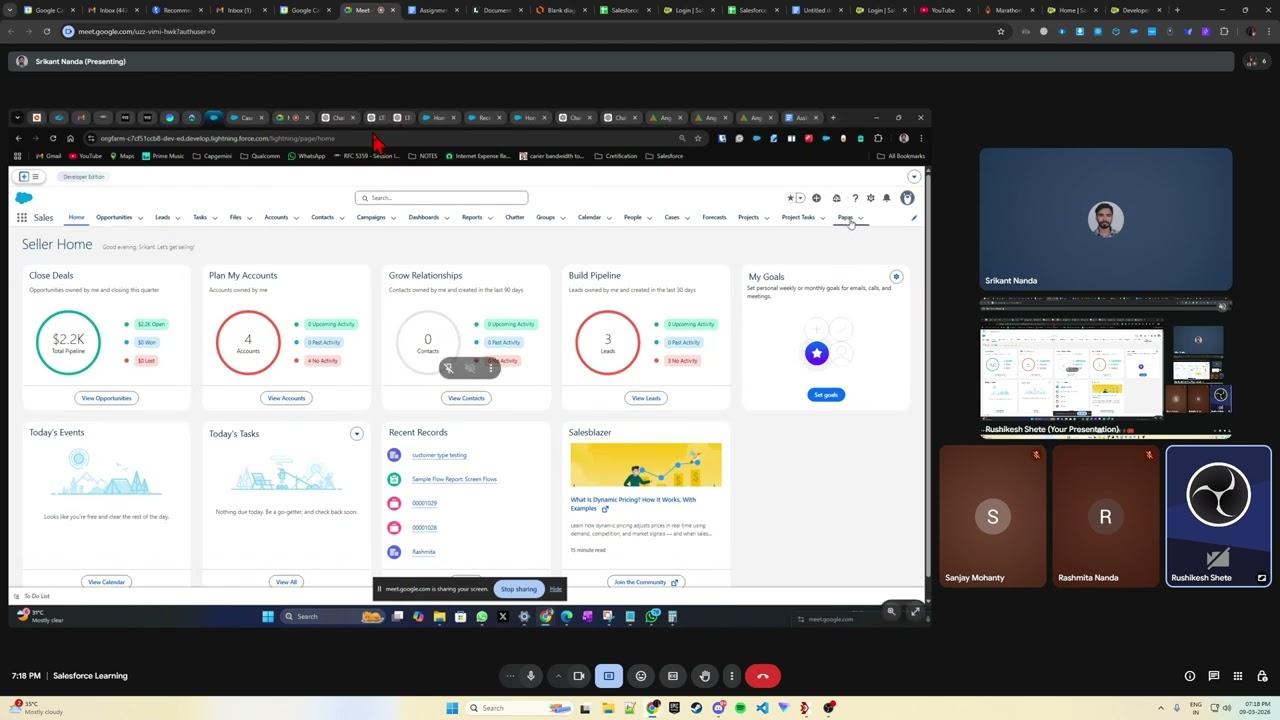Expand the Today's Tasks filter dropdown

click(x=356, y=433)
